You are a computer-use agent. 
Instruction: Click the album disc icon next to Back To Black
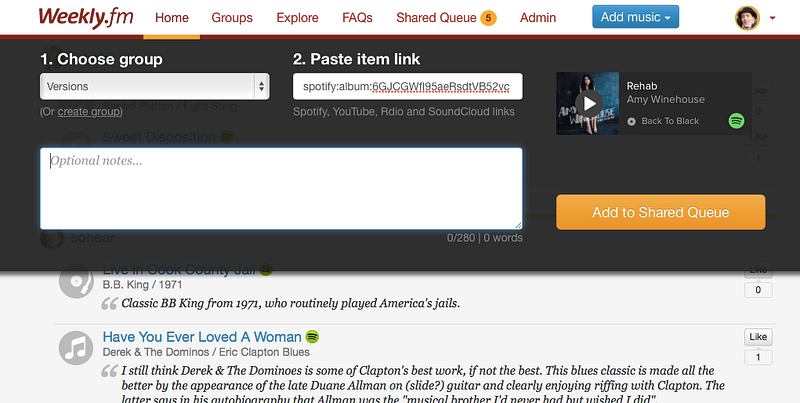coord(632,121)
